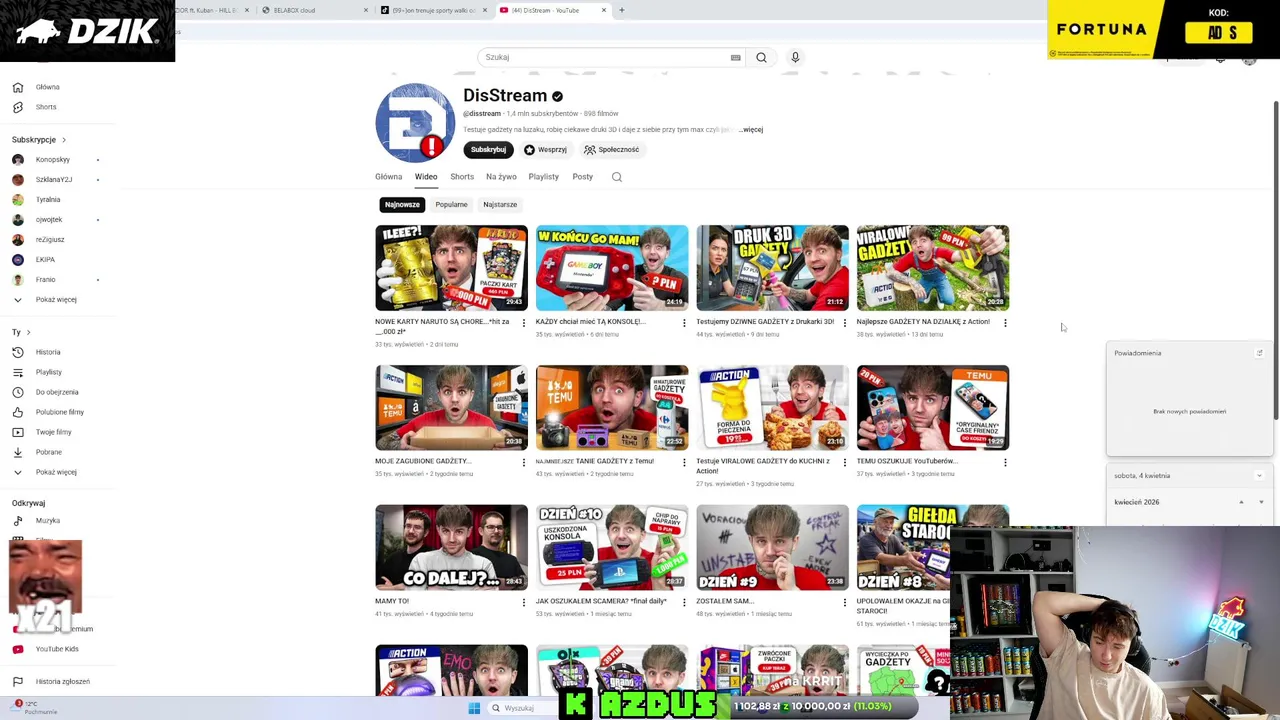
Task: Open on-screen keyboard icon in search box
Action: [736, 57]
